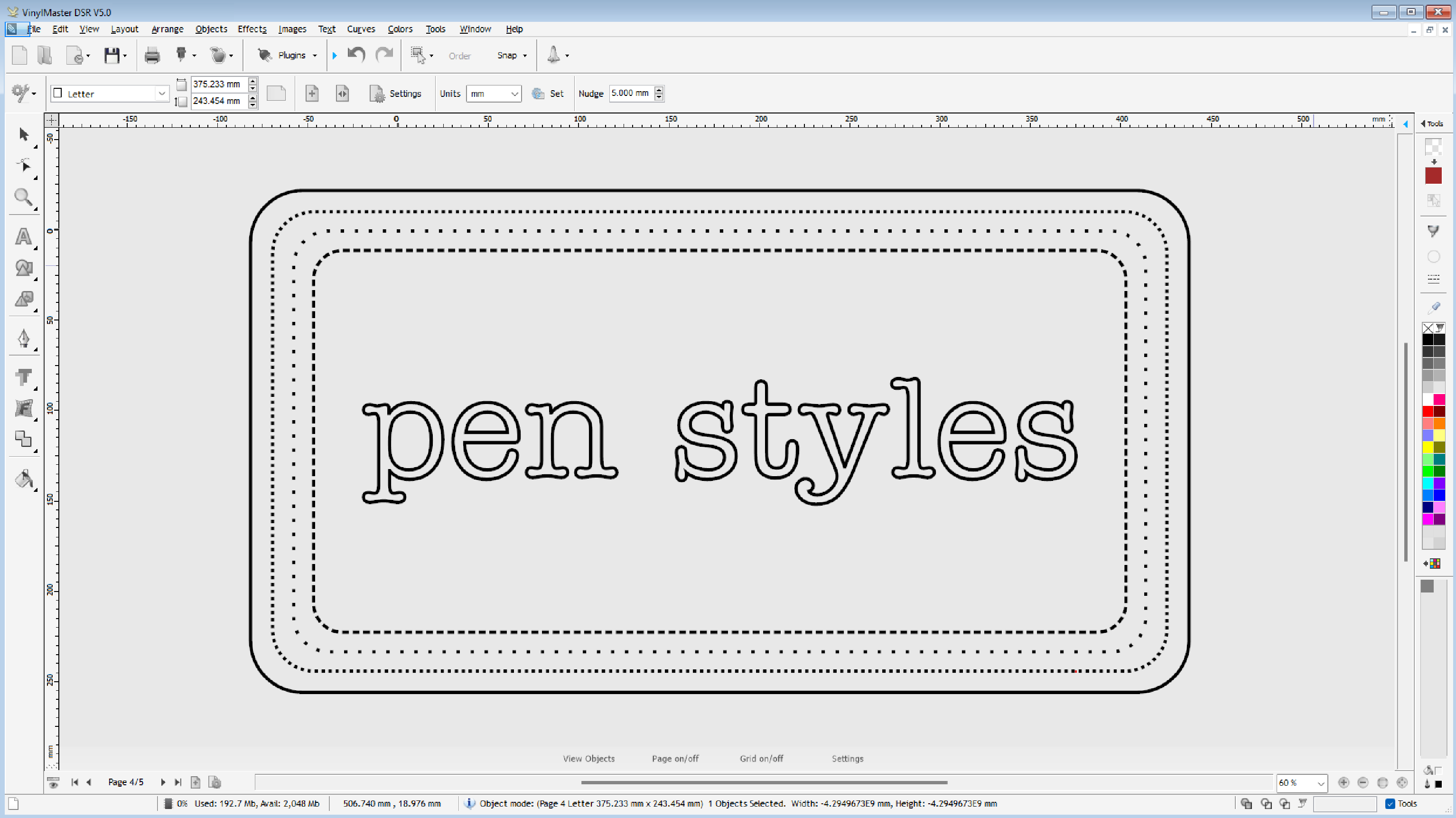Click the dark red current color swatch
This screenshot has height=818, width=1456.
(1433, 176)
